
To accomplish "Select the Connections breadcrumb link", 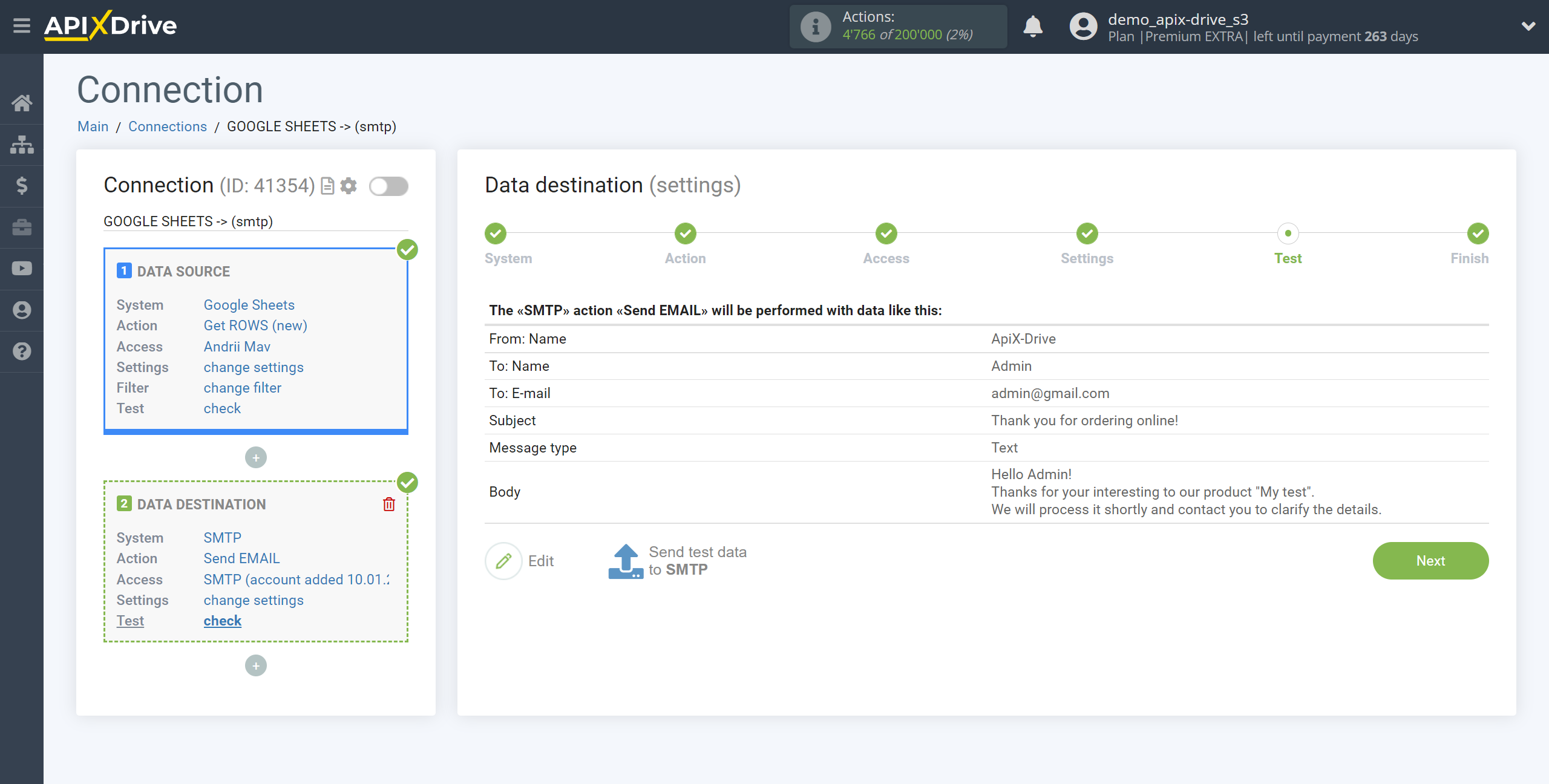I will pyautogui.click(x=165, y=126).
